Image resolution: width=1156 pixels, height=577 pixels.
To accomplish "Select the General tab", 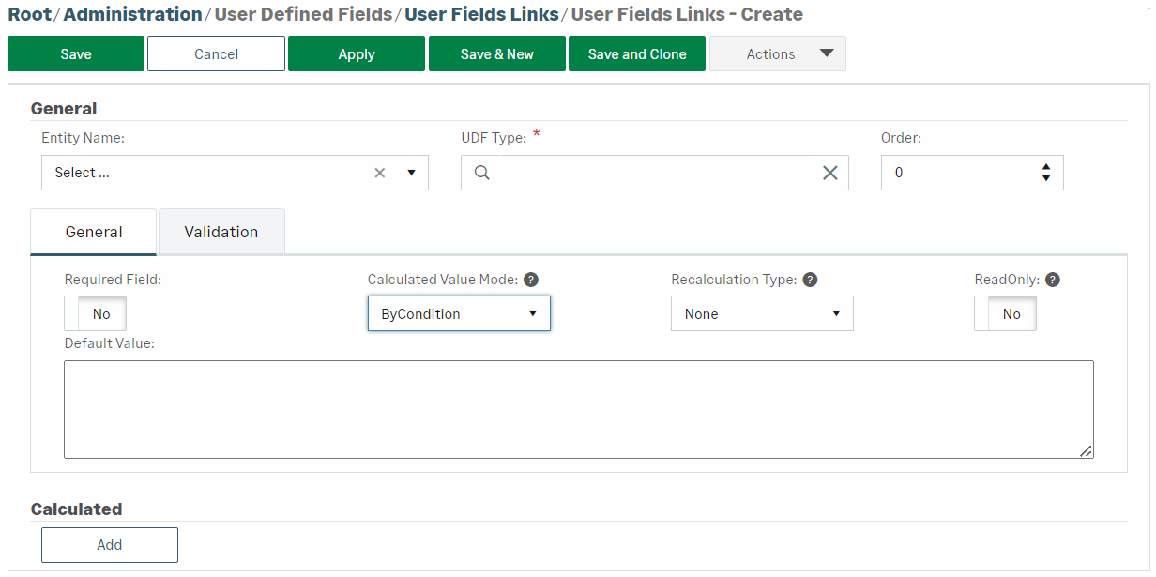I will pos(94,232).
